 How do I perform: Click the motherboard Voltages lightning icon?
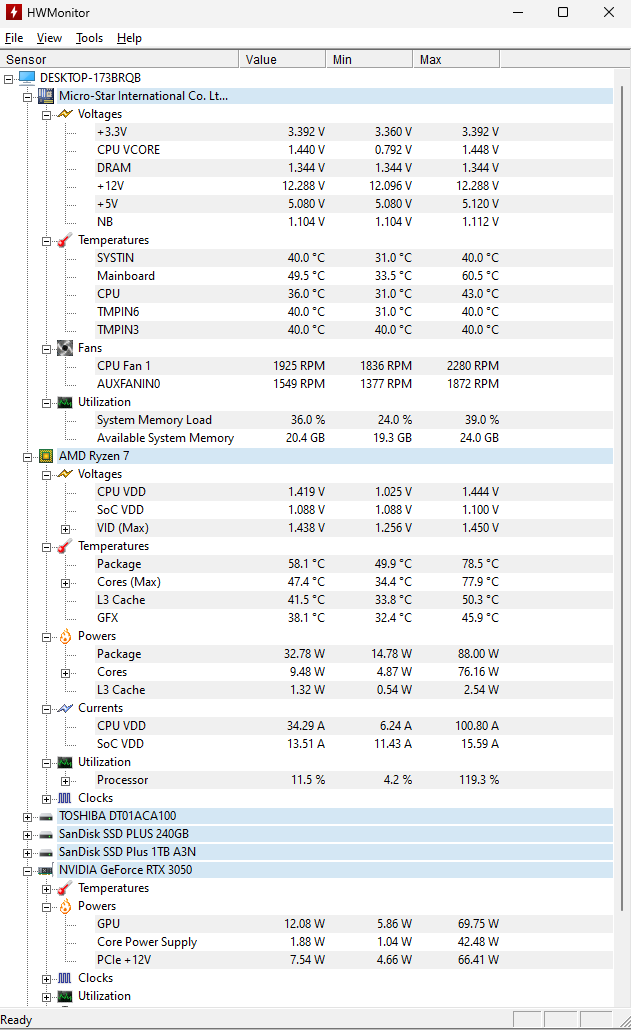click(65, 114)
